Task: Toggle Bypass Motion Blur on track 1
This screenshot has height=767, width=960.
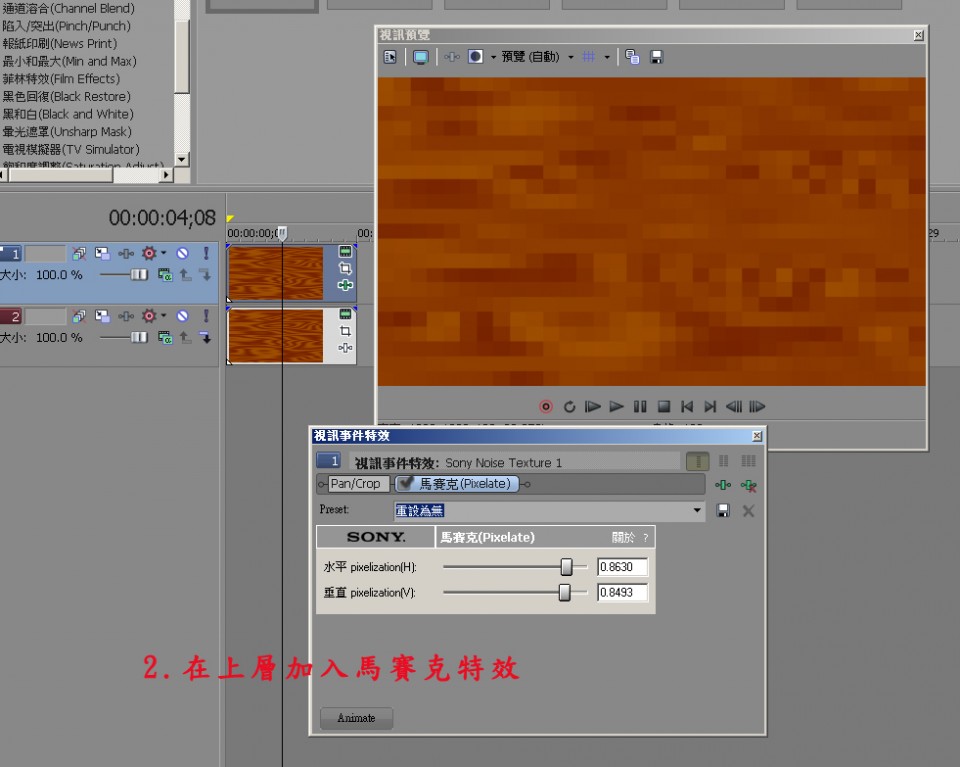Action: 79,253
